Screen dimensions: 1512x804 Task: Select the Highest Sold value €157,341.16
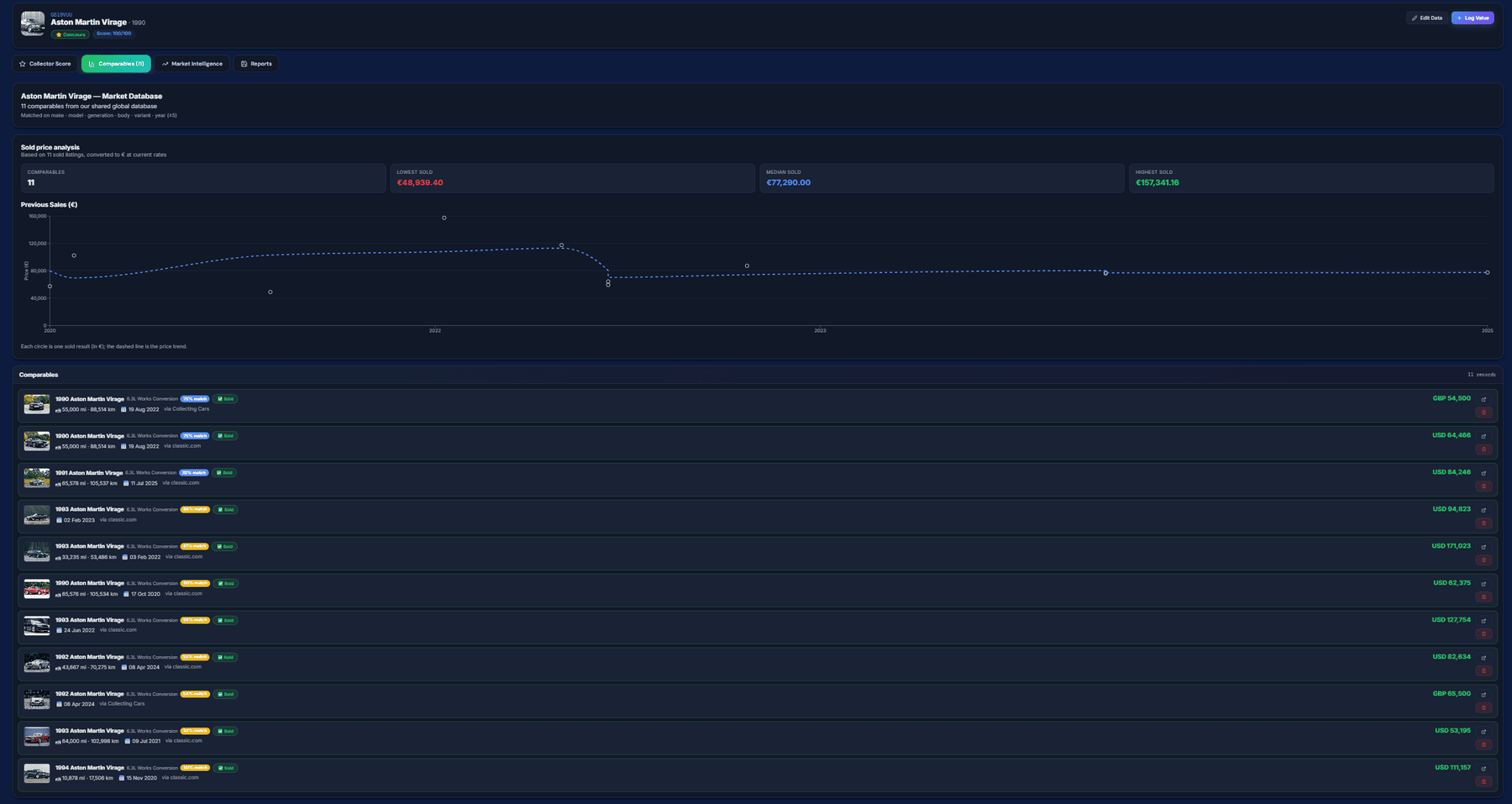coord(1158,182)
